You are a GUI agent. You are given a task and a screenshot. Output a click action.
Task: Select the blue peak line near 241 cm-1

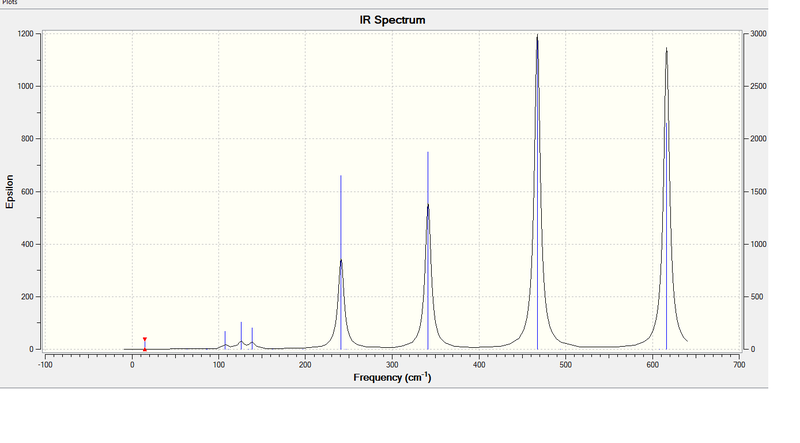[341, 262]
